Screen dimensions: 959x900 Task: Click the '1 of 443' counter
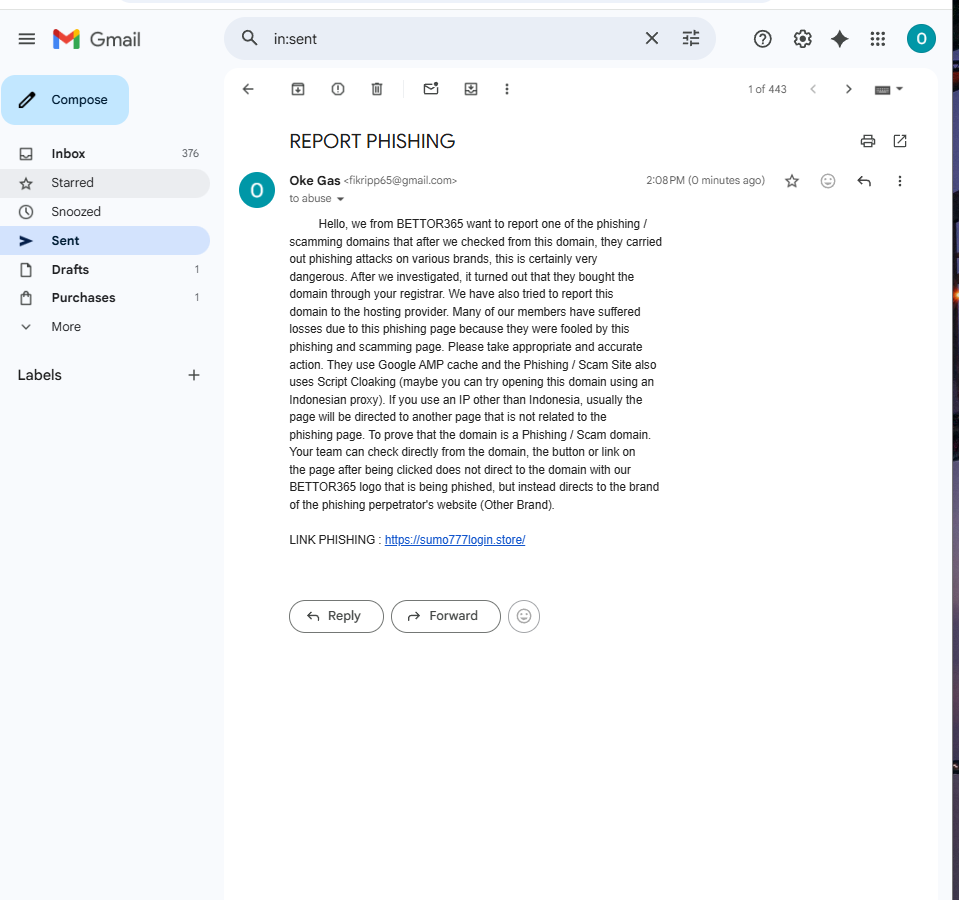pos(767,89)
